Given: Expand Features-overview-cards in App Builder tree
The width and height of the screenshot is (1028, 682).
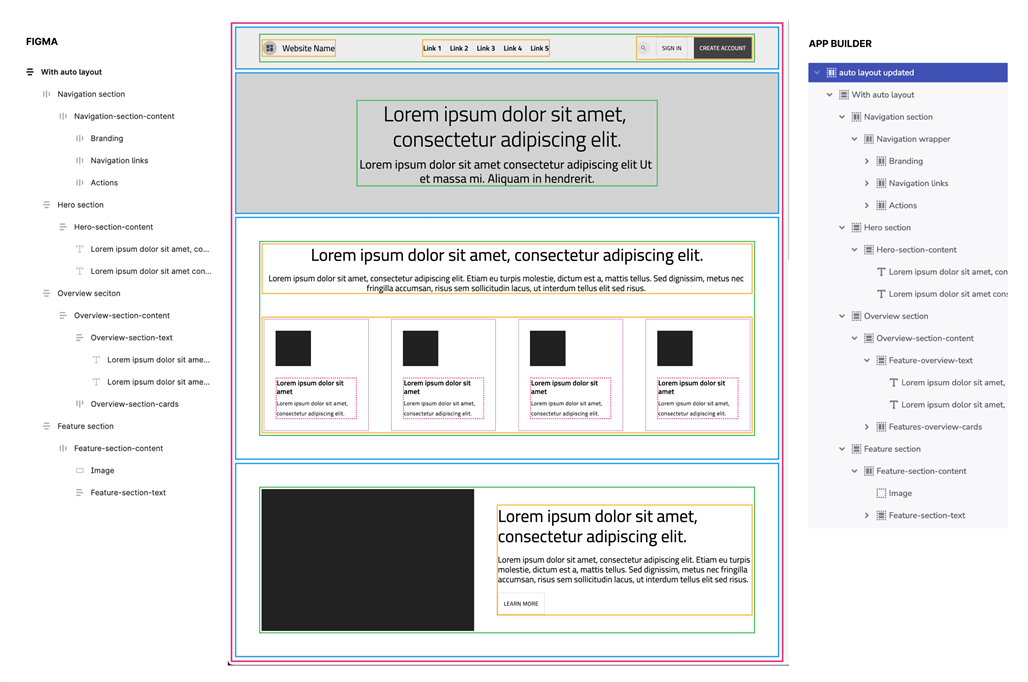Looking at the screenshot, I should pyautogui.click(x=867, y=427).
